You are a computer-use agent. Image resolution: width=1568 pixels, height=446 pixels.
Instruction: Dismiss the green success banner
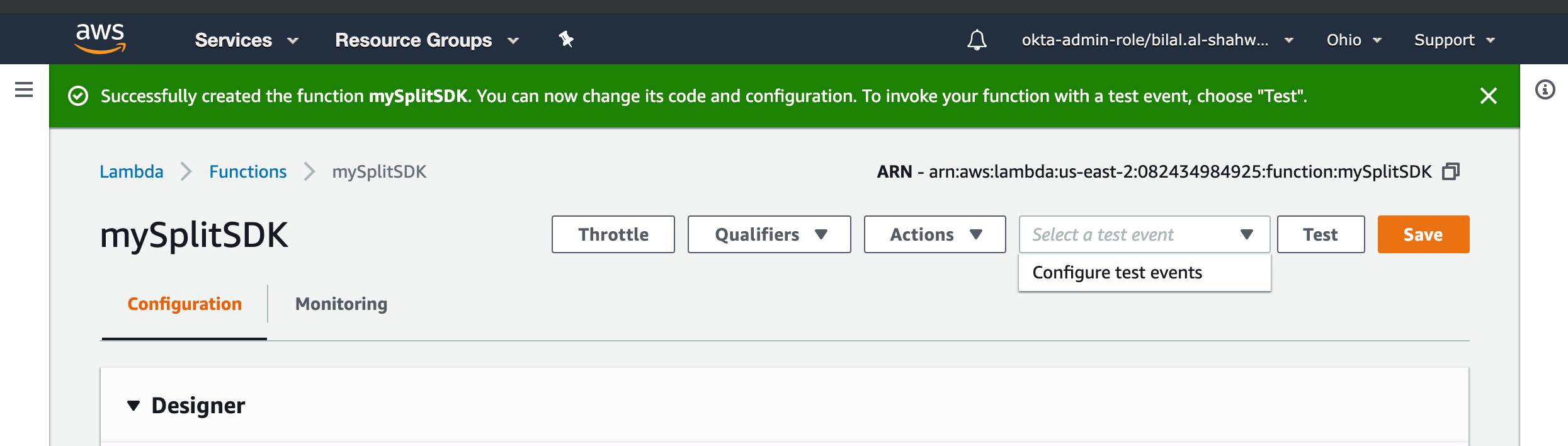tap(1488, 96)
